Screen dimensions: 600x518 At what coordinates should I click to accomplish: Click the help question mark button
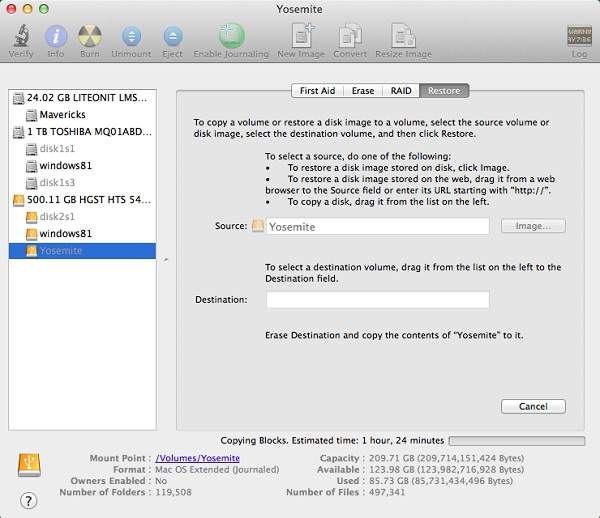click(28, 500)
